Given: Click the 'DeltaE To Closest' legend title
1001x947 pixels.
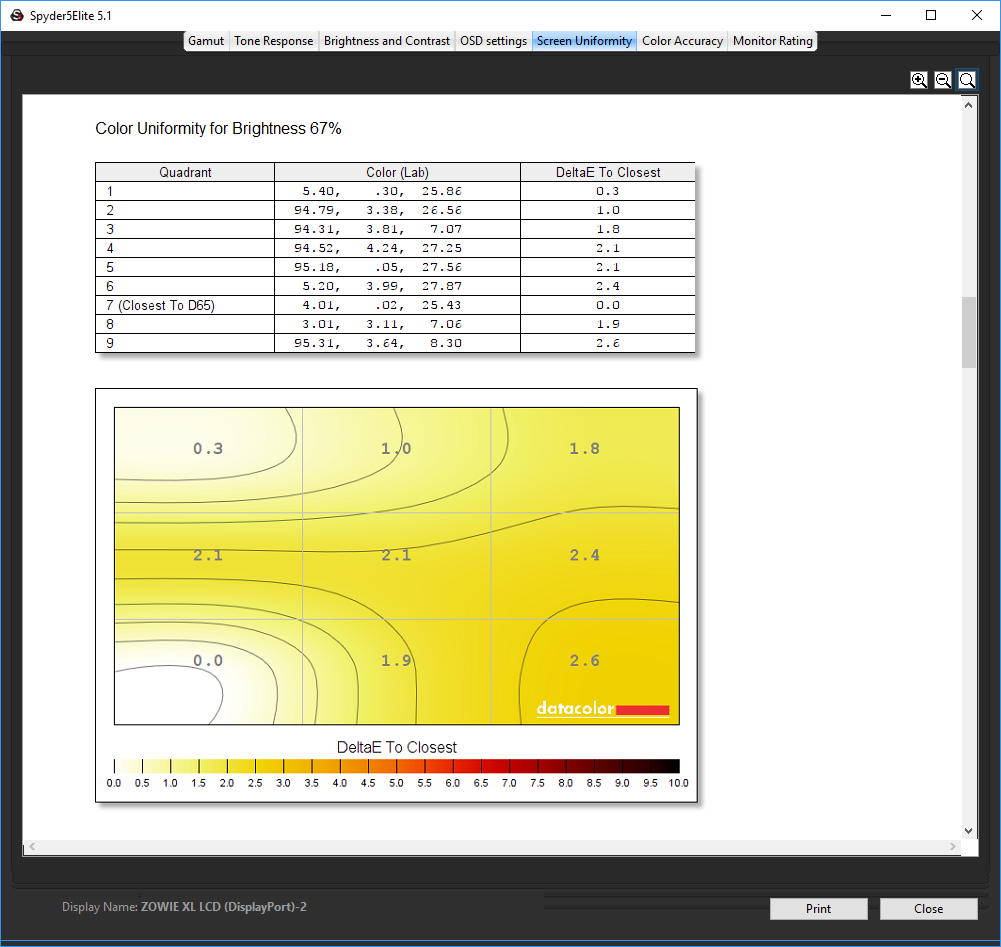Looking at the screenshot, I should point(396,747).
